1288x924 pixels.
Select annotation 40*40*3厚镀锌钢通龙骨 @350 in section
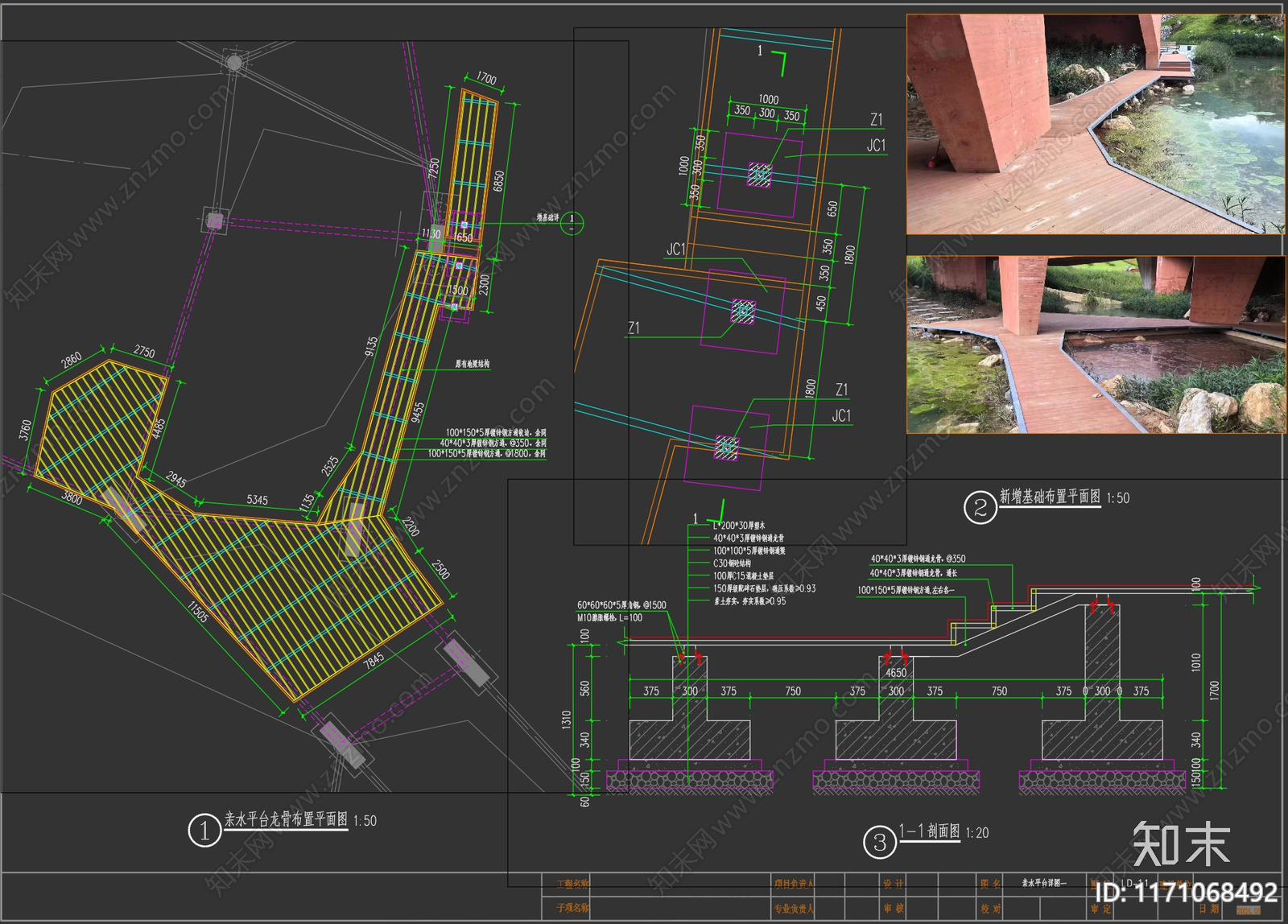pyautogui.click(x=918, y=558)
